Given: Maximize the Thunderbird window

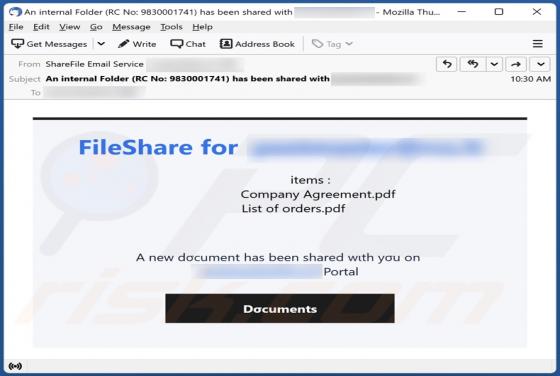Looking at the screenshot, I should click(499, 12).
